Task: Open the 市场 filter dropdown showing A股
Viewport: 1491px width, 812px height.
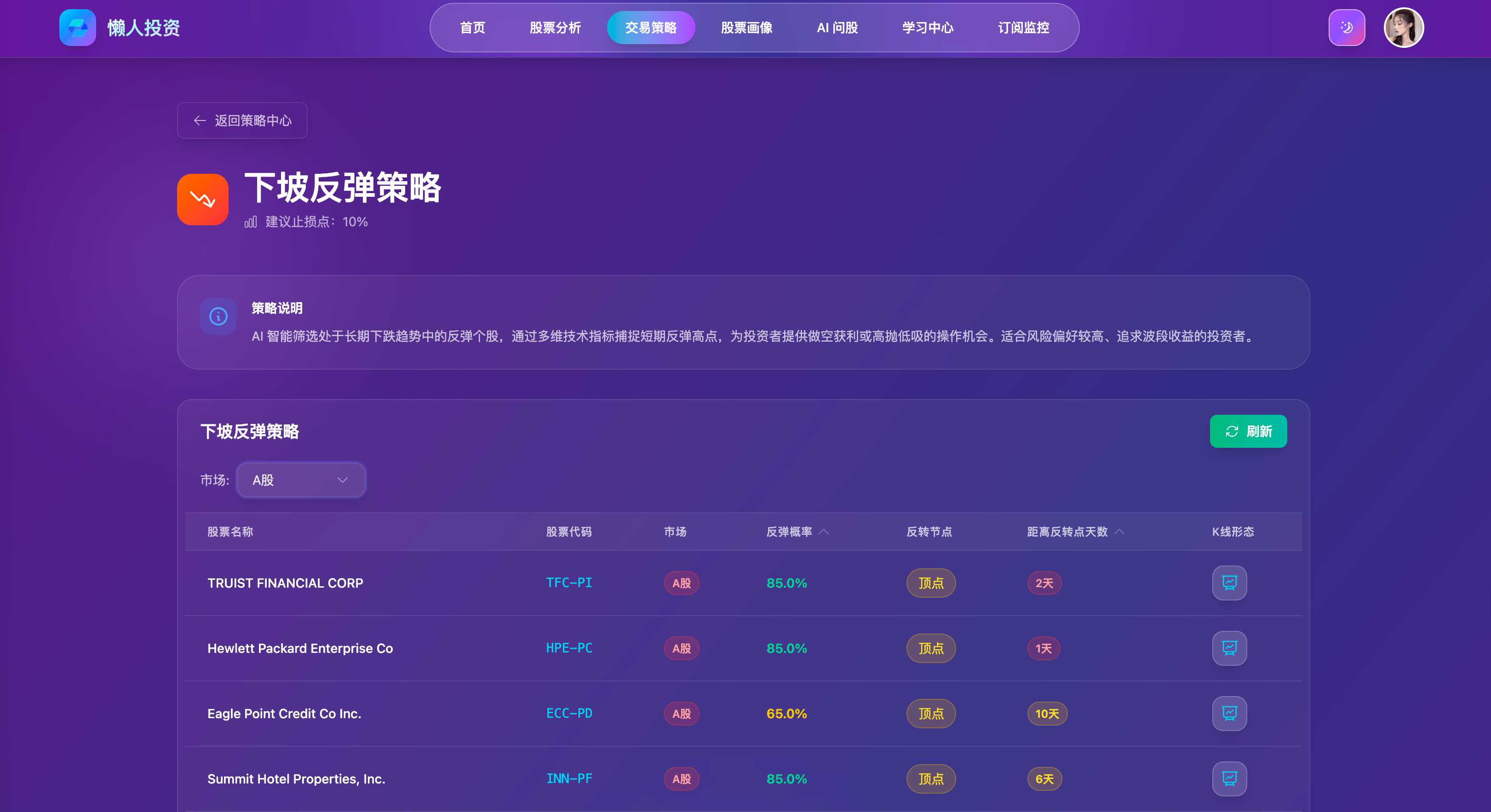Action: pos(300,480)
